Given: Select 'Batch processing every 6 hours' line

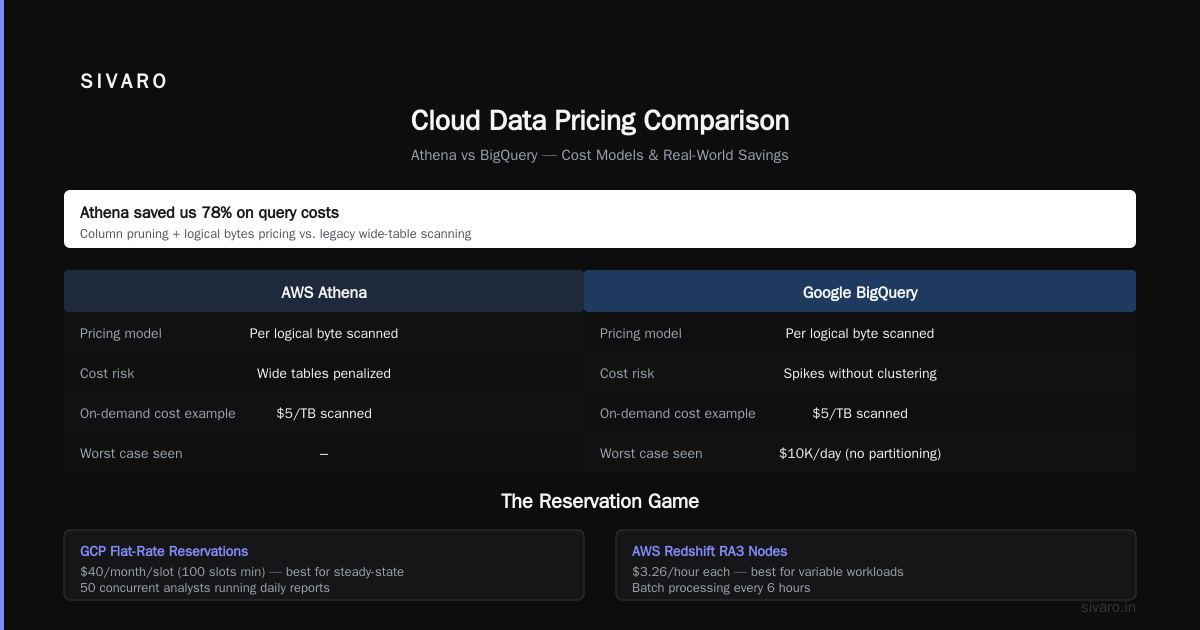Looking at the screenshot, I should [721, 588].
